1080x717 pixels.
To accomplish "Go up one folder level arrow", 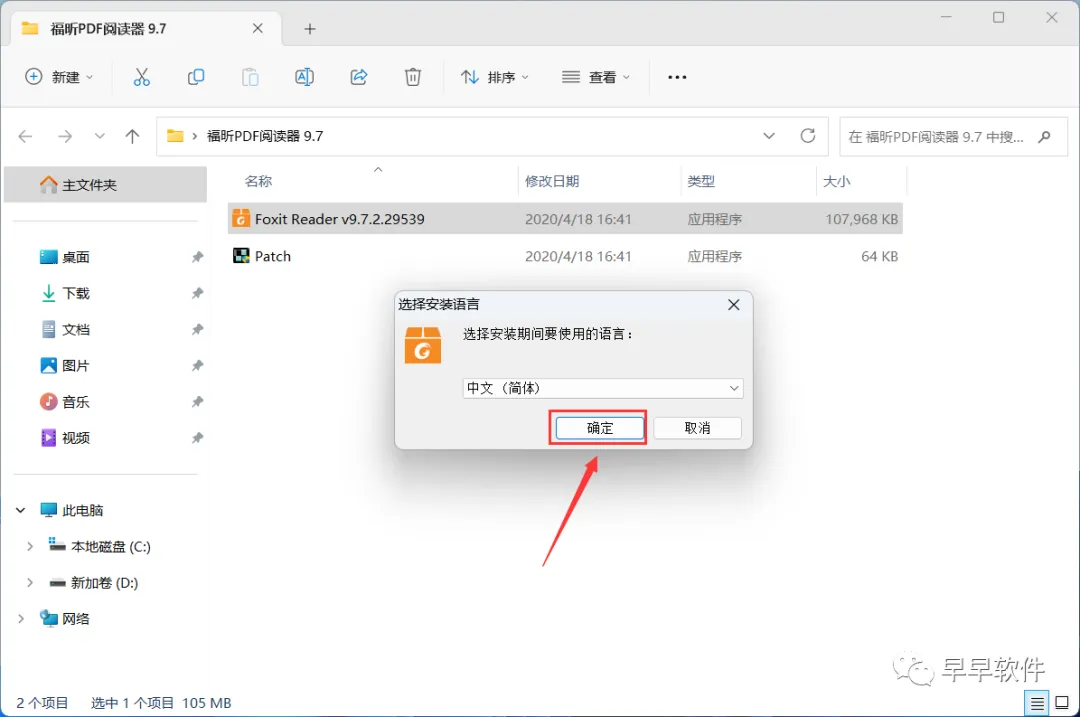I will (x=132, y=136).
